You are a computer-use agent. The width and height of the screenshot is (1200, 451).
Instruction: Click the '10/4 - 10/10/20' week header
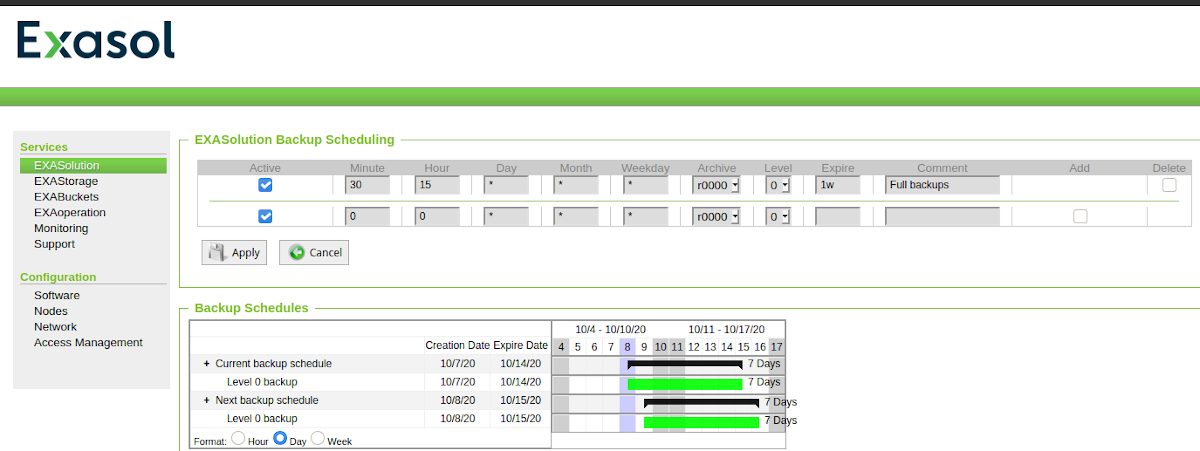(610, 329)
